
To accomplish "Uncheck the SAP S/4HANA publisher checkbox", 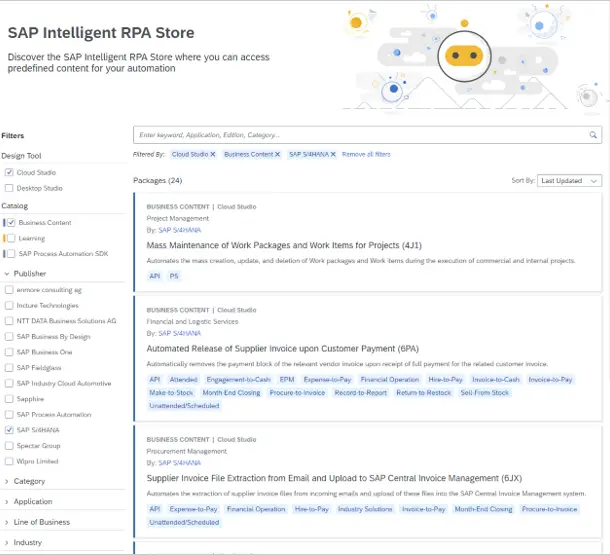I will 9,430.
